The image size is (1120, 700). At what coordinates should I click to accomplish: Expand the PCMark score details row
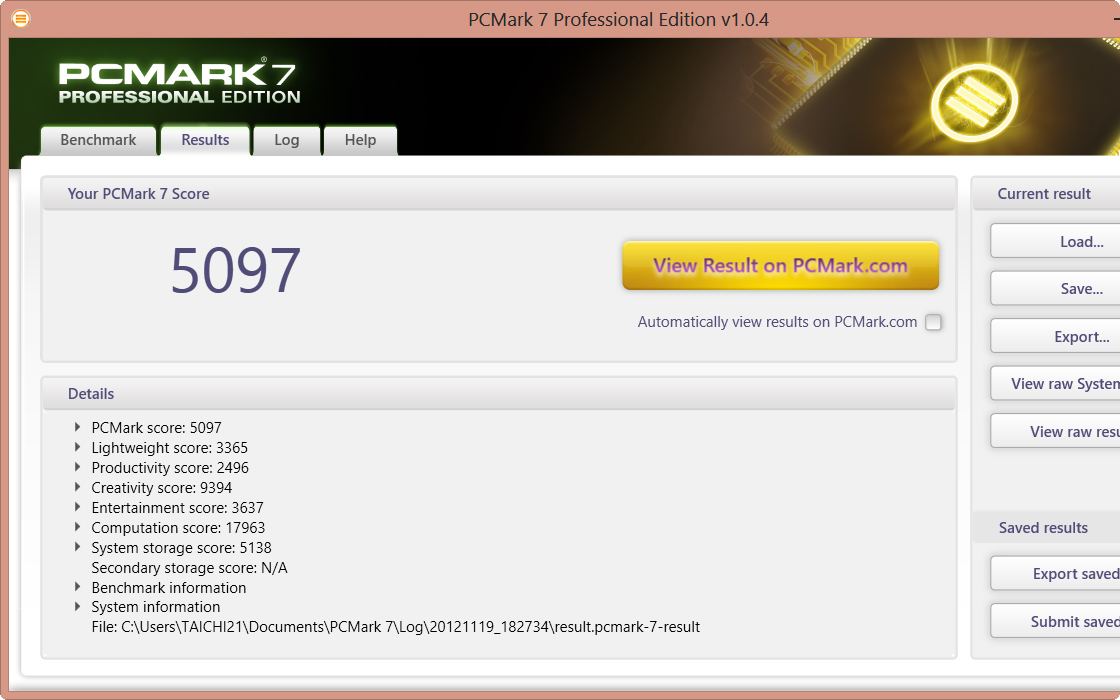[77, 427]
